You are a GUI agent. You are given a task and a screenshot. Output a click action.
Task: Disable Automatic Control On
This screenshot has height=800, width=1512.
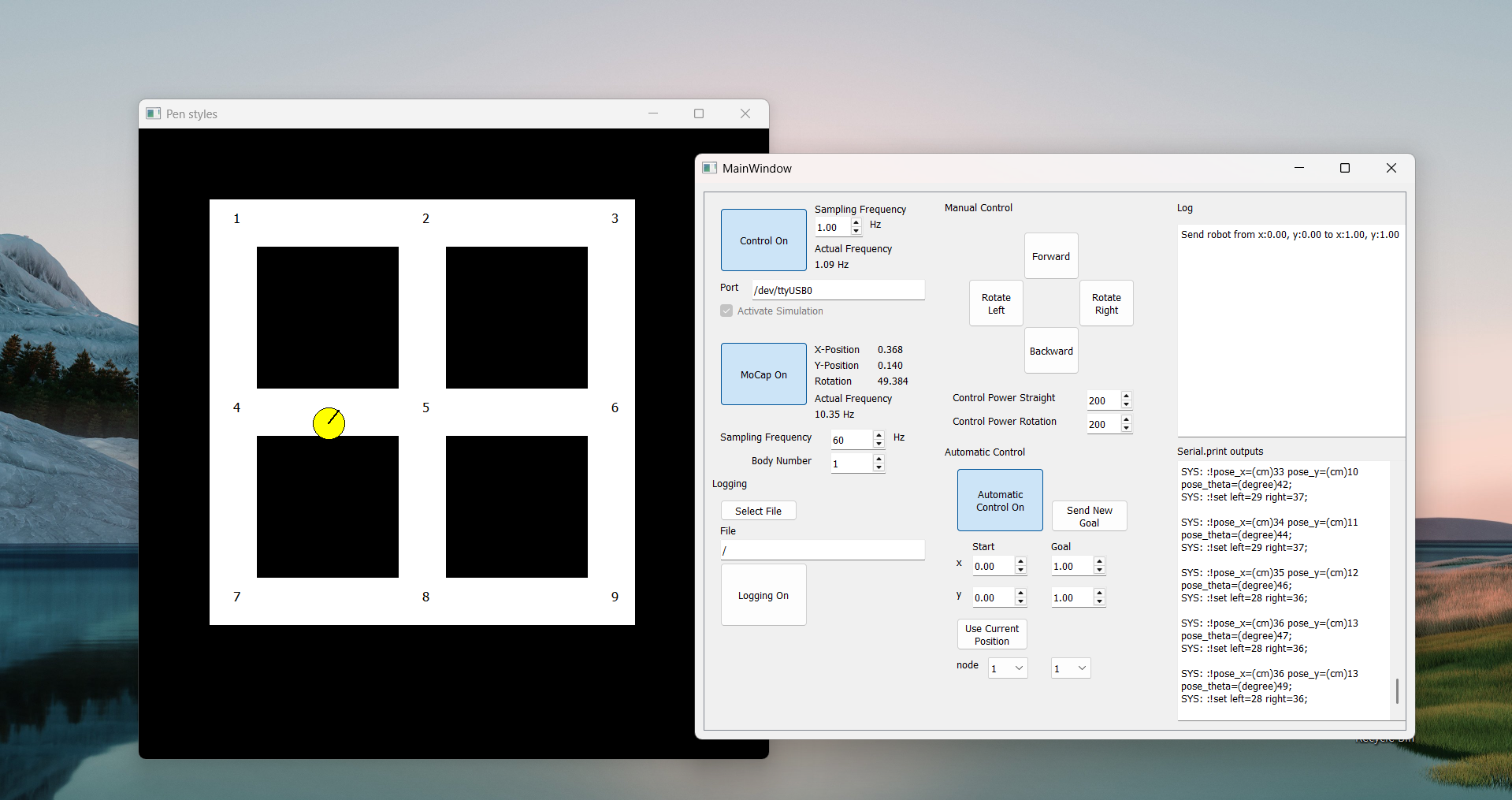(999, 500)
